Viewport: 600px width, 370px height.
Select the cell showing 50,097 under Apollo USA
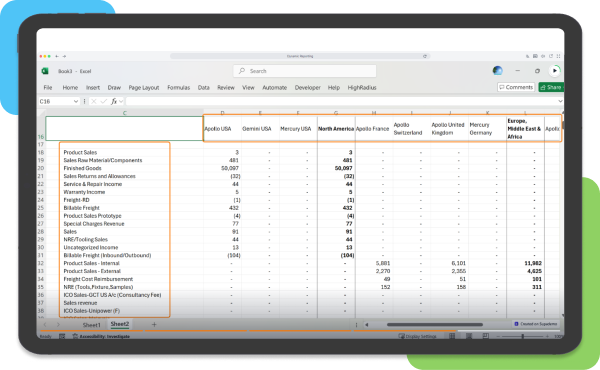point(222,168)
